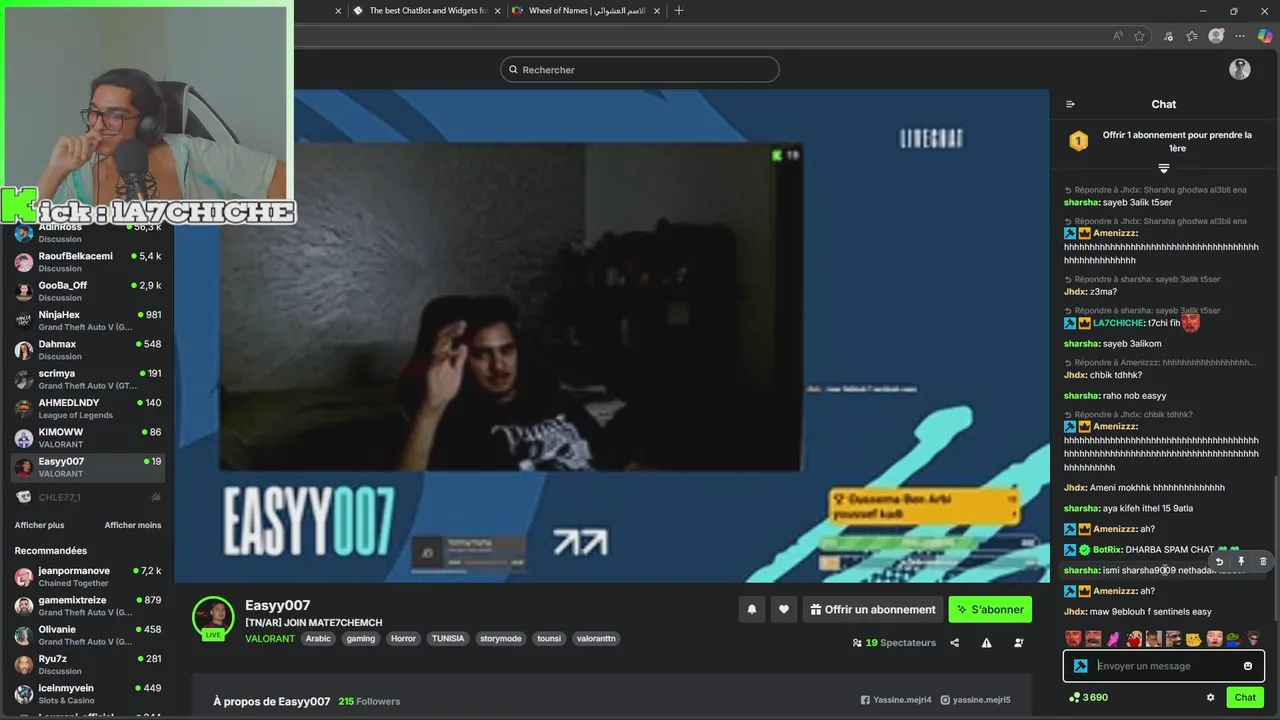
Task: Click the TUNISIA tag
Action: tap(448, 638)
